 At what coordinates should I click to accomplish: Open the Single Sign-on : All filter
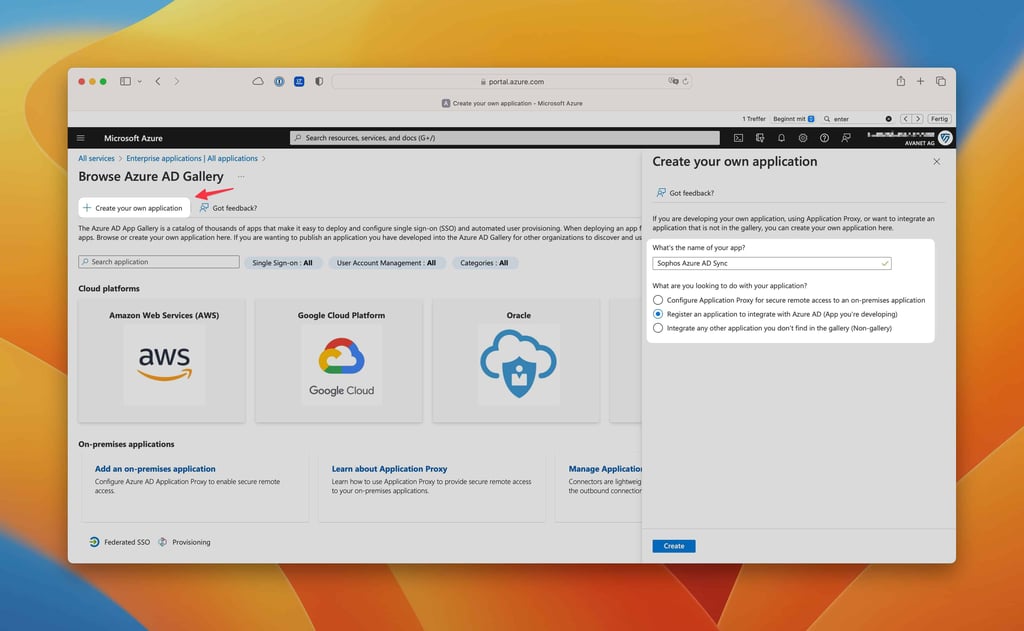[x=282, y=263]
